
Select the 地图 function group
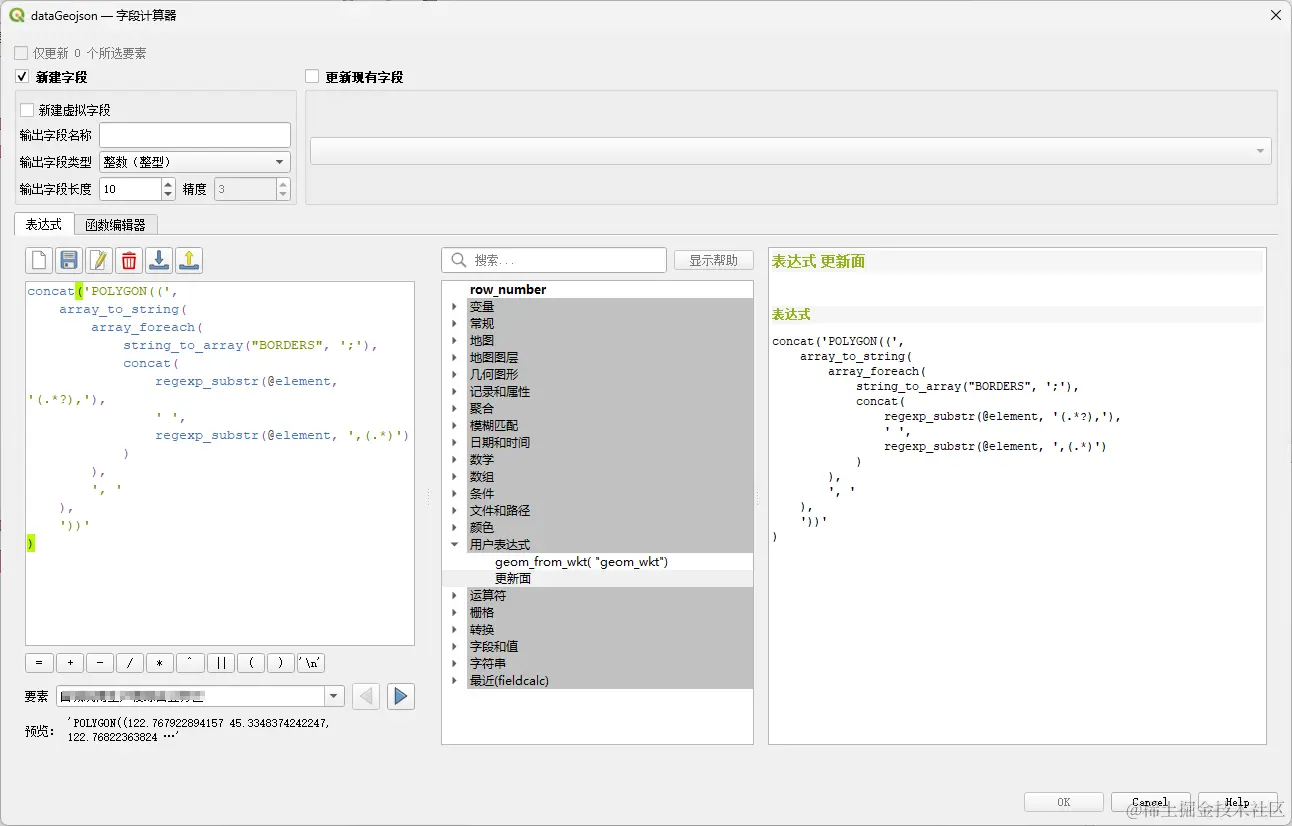pyautogui.click(x=482, y=341)
